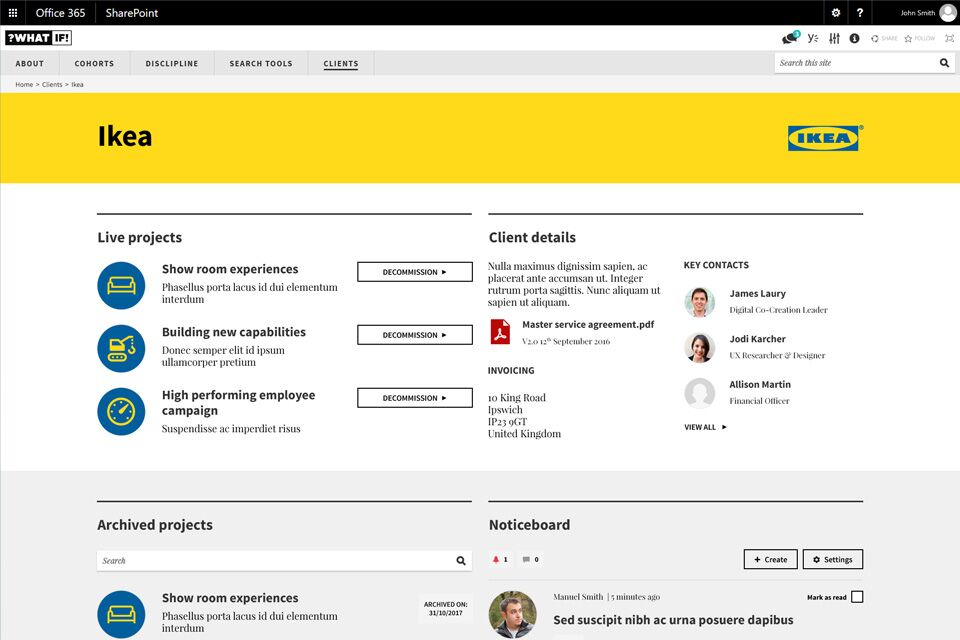Viewport: 960px width, 640px height.
Task: Expand View All key contacts
Action: pyautogui.click(x=705, y=427)
